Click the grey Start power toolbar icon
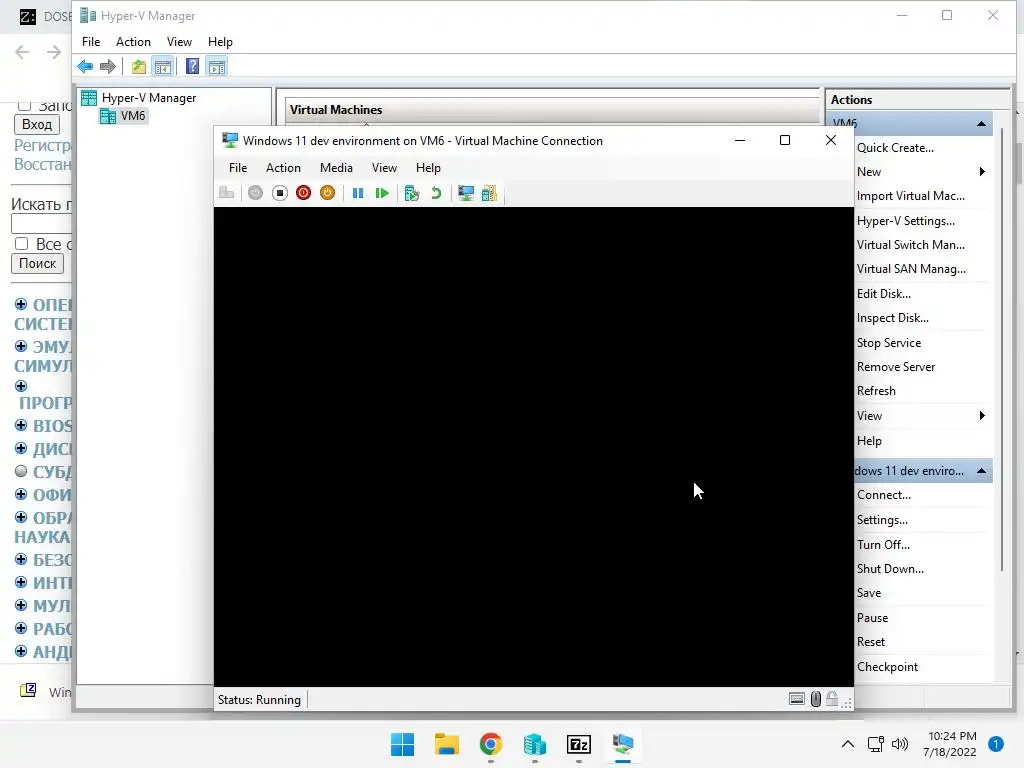 (255, 193)
